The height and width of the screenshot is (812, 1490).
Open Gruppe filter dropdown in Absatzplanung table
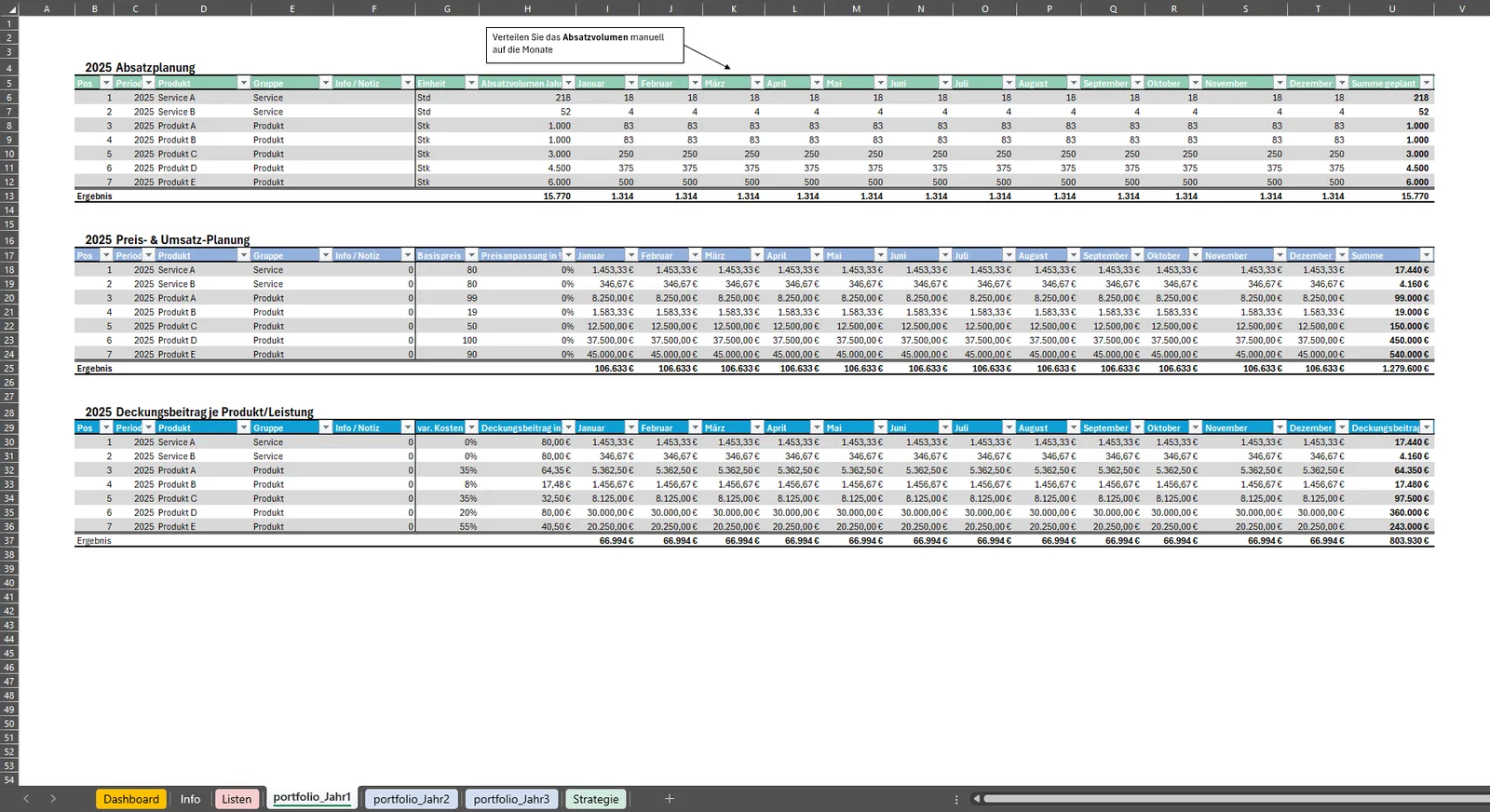coord(325,84)
